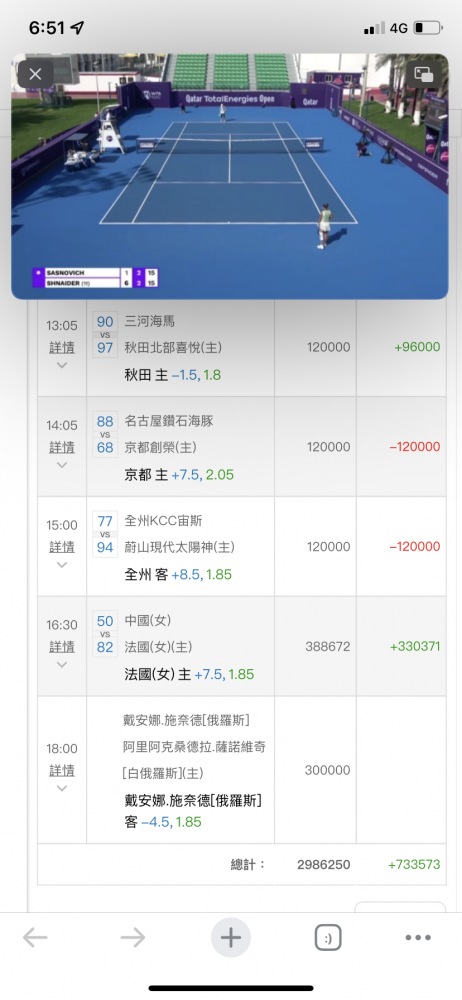Image resolution: width=462 pixels, height=1000 pixels.
Task: Open 詳情 link for the 18:00 match
Action: point(61,770)
